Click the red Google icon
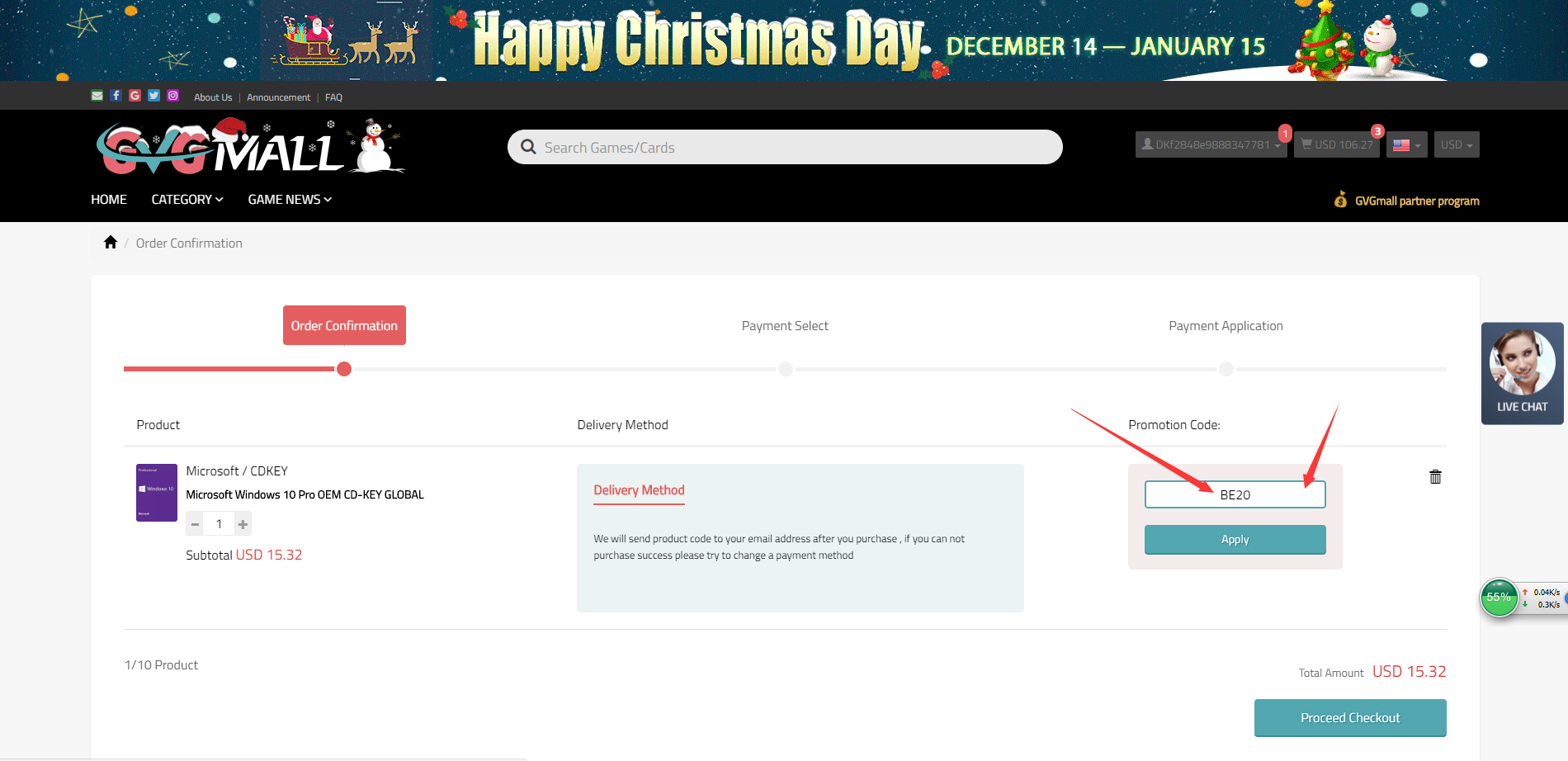 tap(135, 96)
